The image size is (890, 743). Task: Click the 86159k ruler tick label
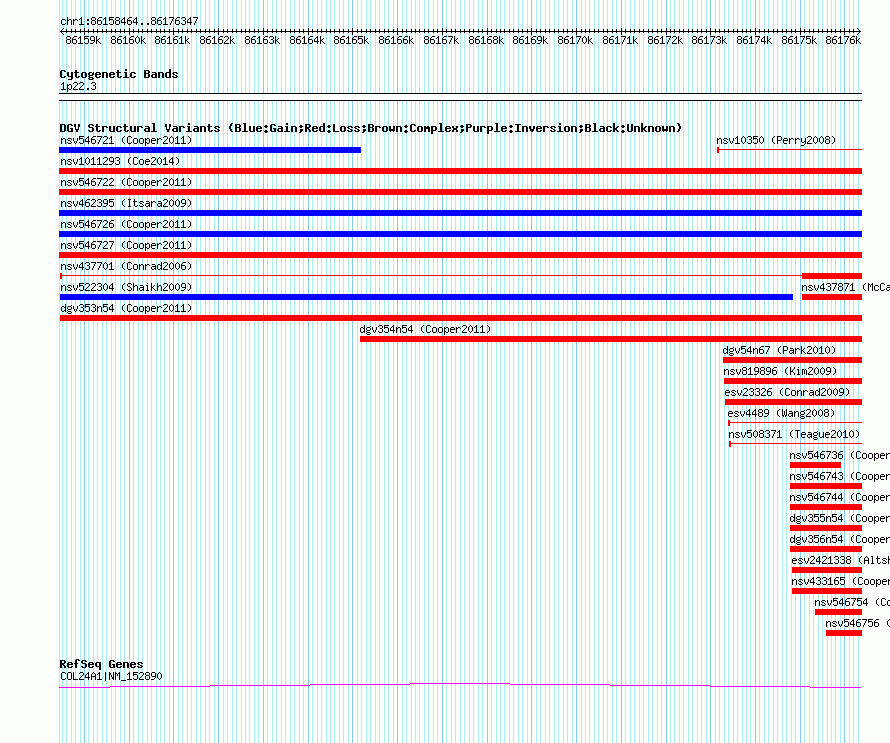(83, 40)
